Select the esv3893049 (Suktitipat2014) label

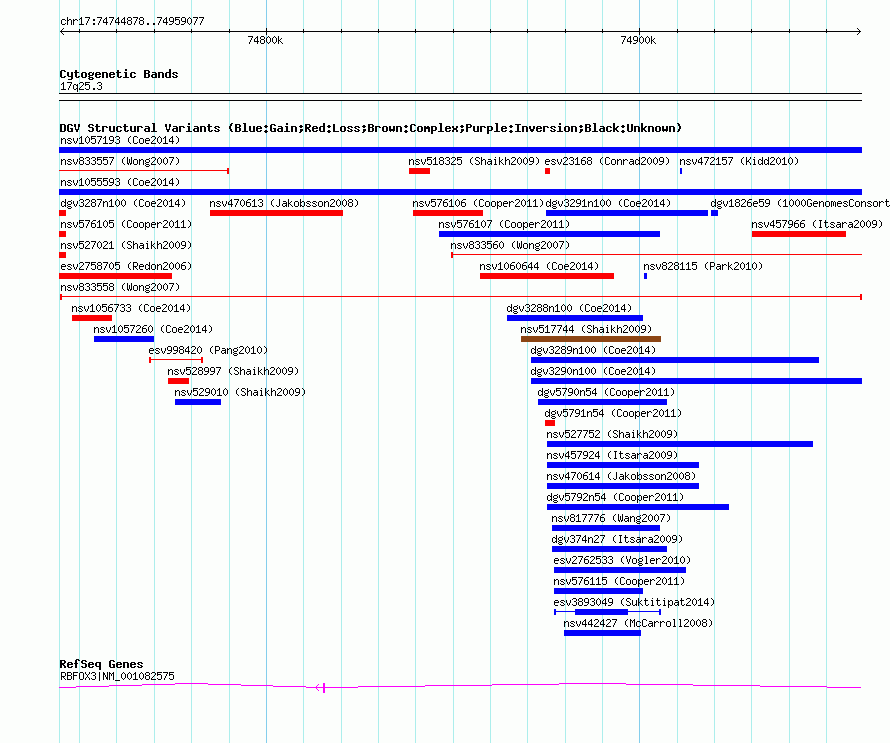(634, 602)
